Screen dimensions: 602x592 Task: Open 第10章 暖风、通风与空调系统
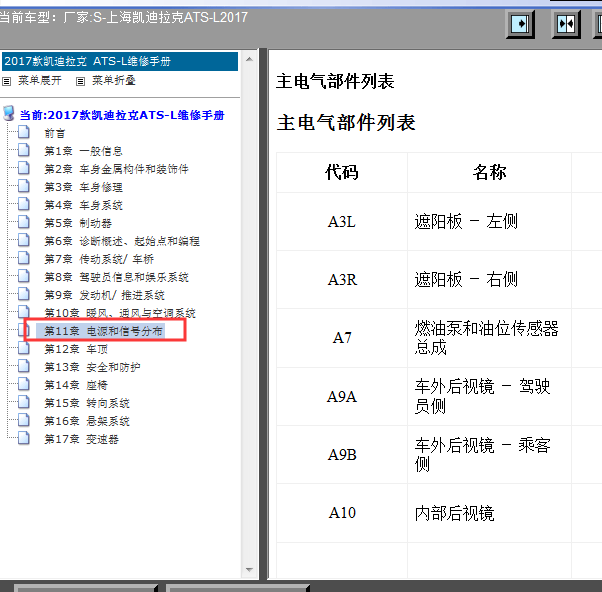pyautogui.click(x=120, y=313)
